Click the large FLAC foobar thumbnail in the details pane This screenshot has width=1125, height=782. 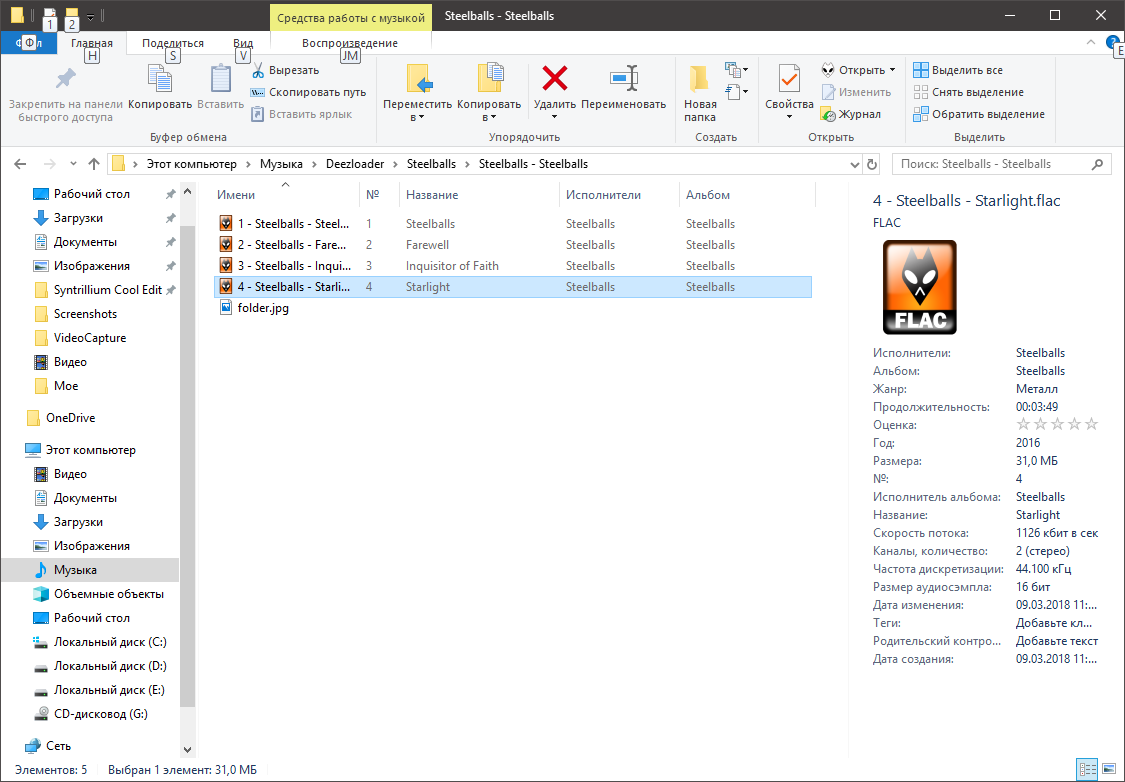(x=919, y=287)
